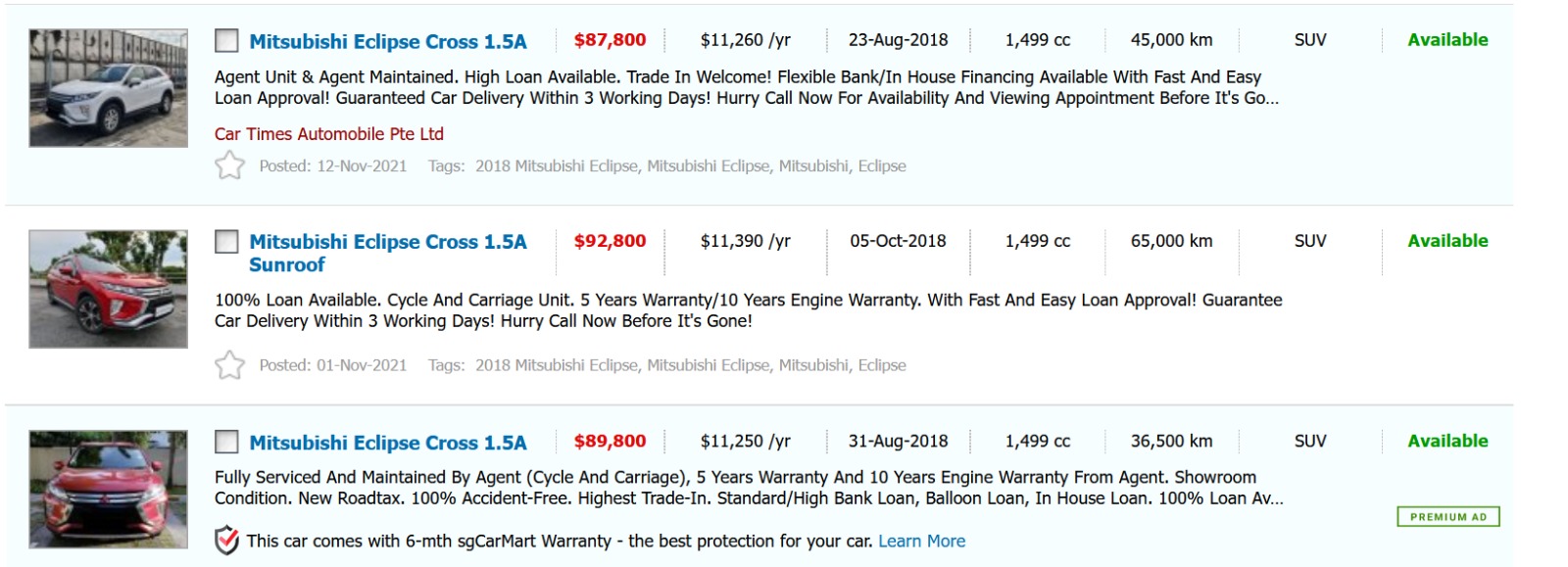Open the $87,800 Mitsubishi Eclipse Cross 1.5A title
Screen dimensions: 1568x567
[387, 41]
